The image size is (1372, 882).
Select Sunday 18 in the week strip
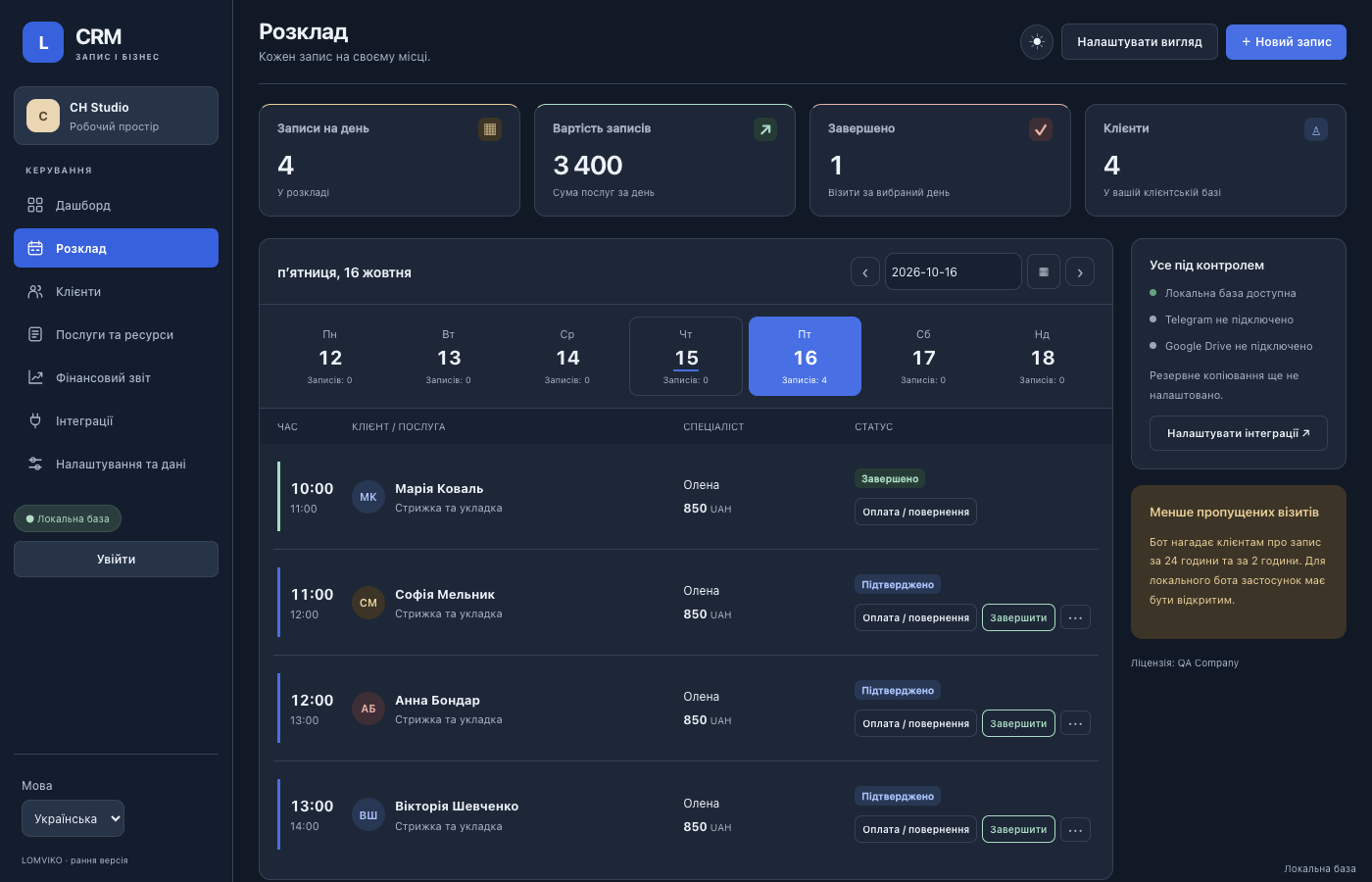pyautogui.click(x=1042, y=356)
